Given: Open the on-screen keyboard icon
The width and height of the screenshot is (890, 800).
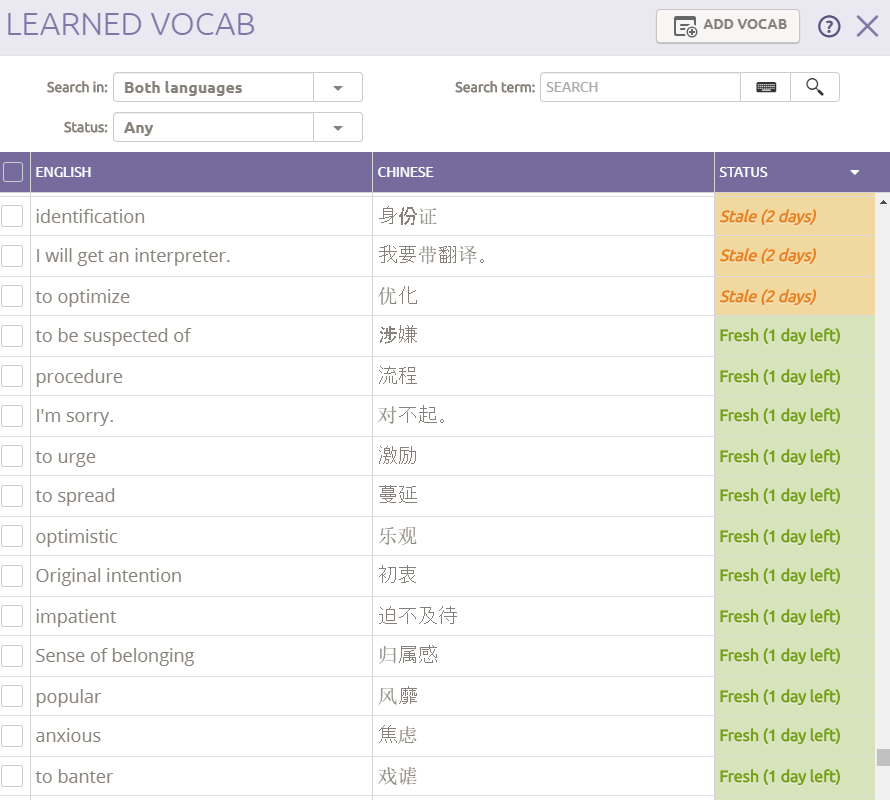Looking at the screenshot, I should [766, 87].
